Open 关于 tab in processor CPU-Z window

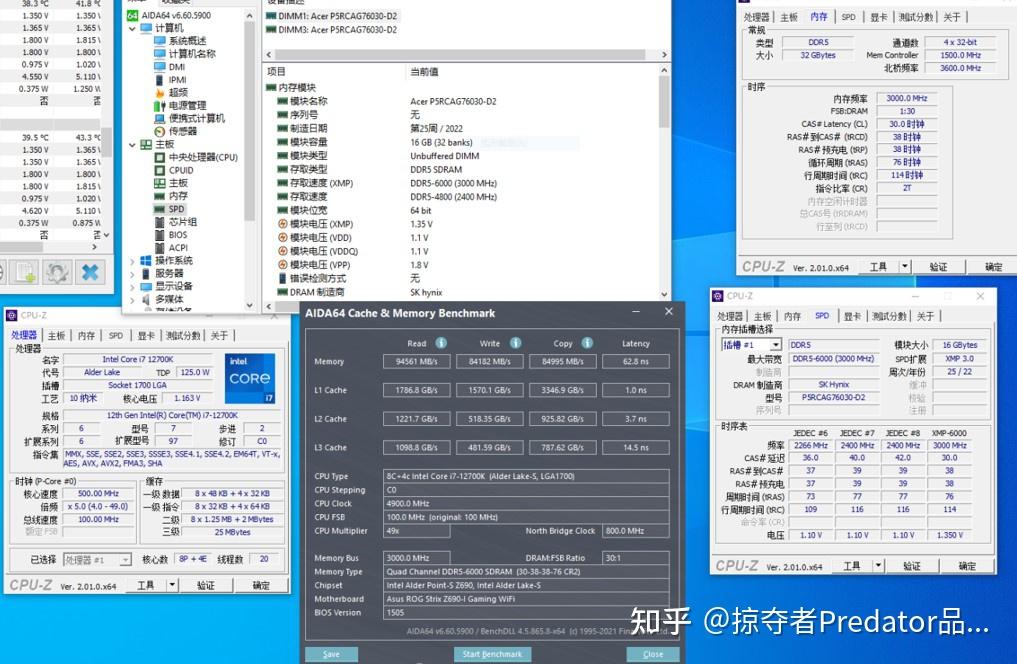pos(219,335)
